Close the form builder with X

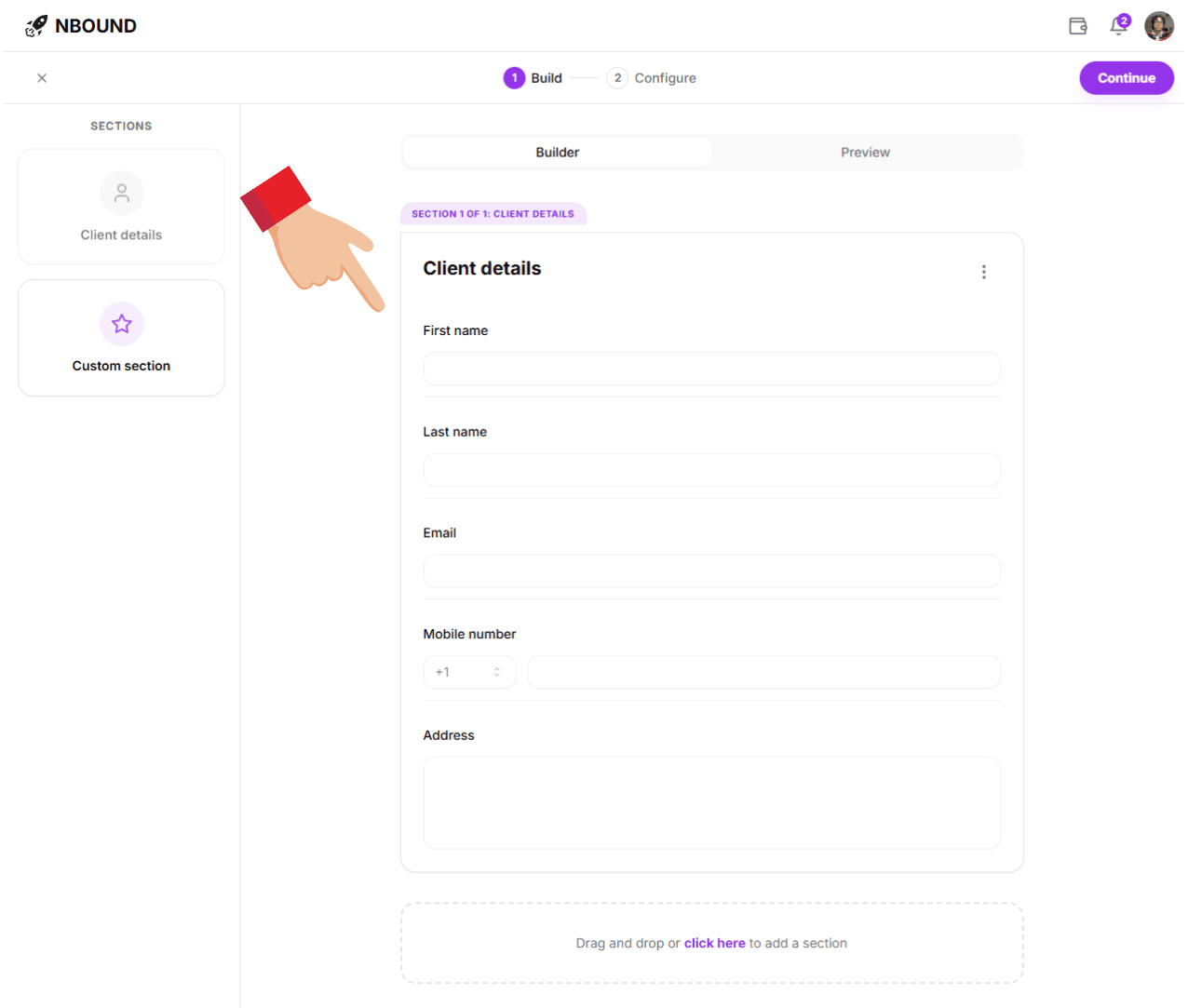[42, 78]
